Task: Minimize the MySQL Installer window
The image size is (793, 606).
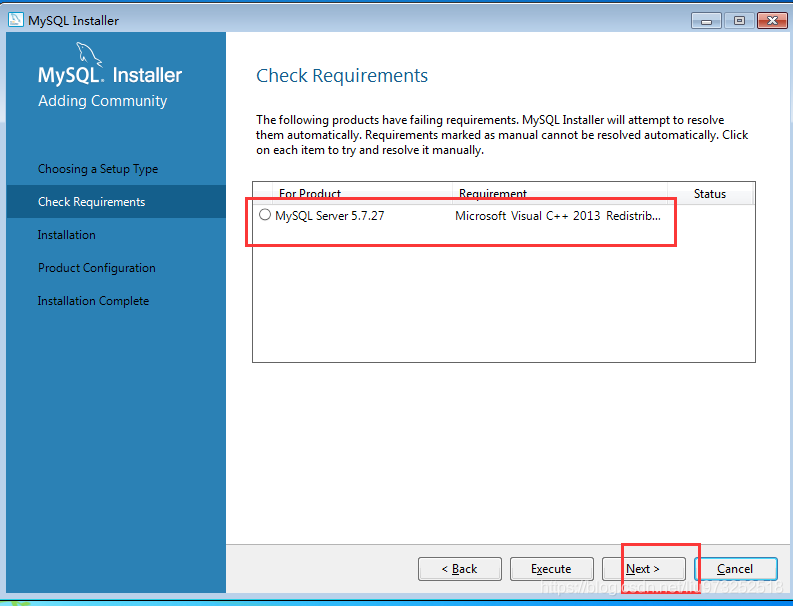Action: coord(706,21)
